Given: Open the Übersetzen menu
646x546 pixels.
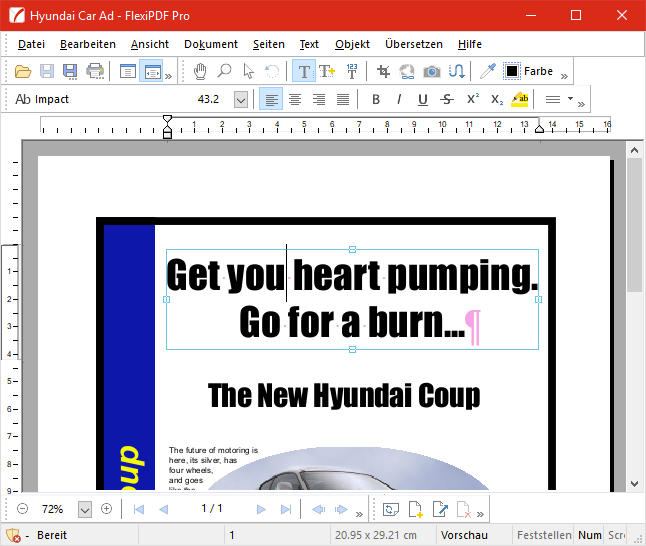Looking at the screenshot, I should [x=413, y=44].
